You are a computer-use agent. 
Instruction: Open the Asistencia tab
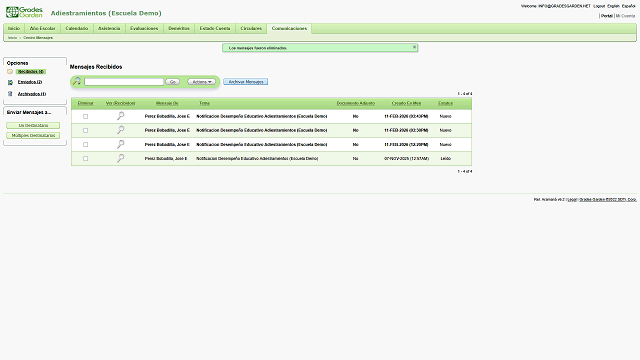109,28
